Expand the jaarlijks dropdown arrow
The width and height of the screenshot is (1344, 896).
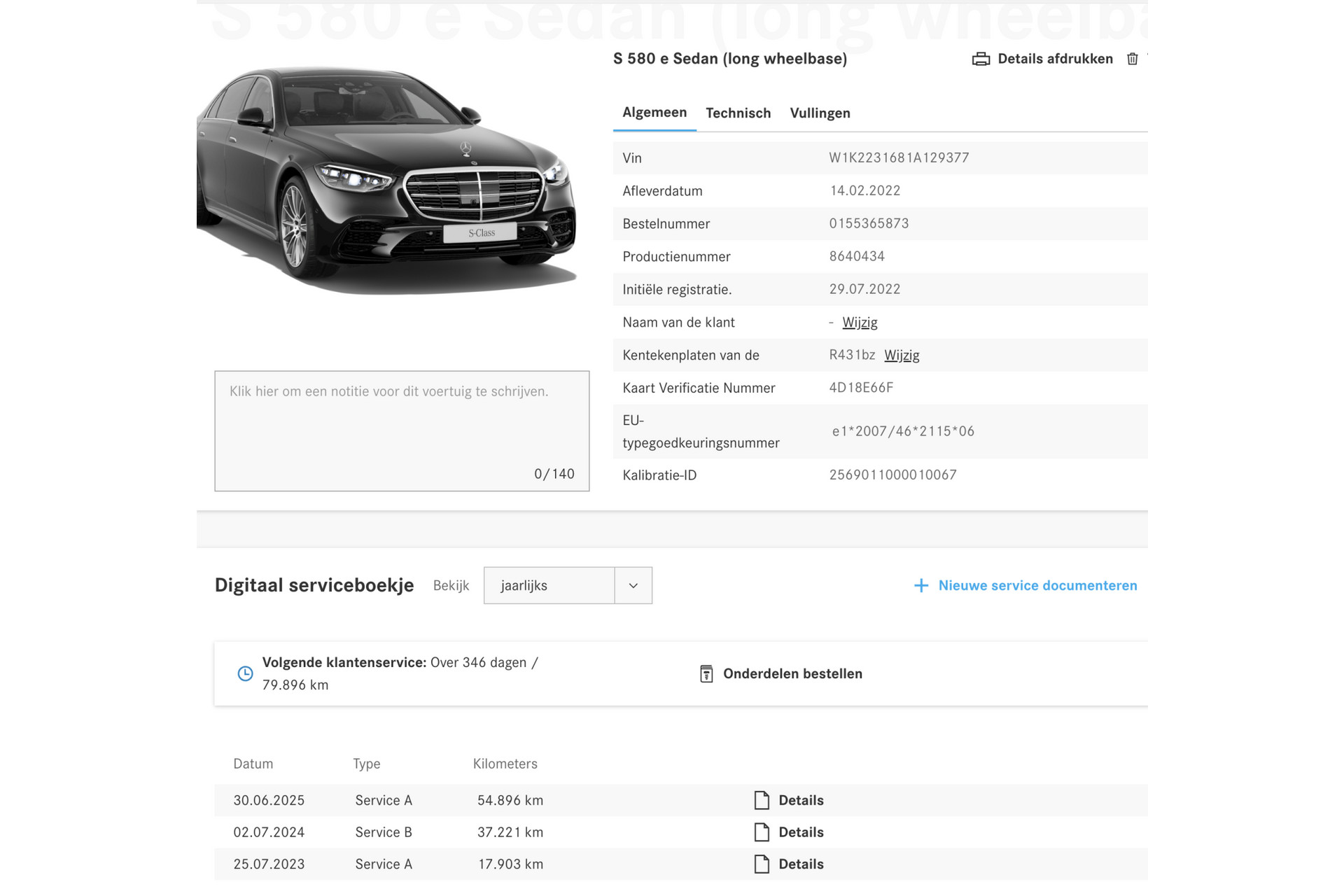[x=633, y=586]
